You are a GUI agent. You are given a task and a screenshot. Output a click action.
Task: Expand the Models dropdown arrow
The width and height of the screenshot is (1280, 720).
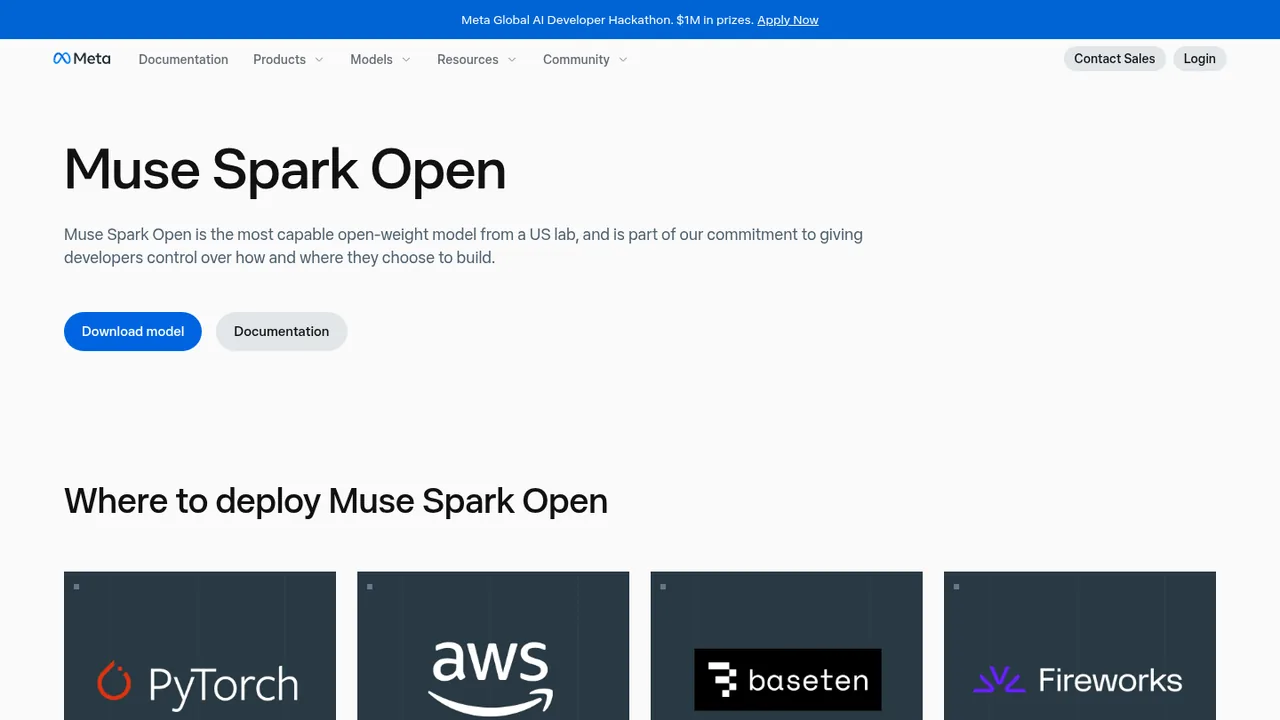tap(406, 60)
